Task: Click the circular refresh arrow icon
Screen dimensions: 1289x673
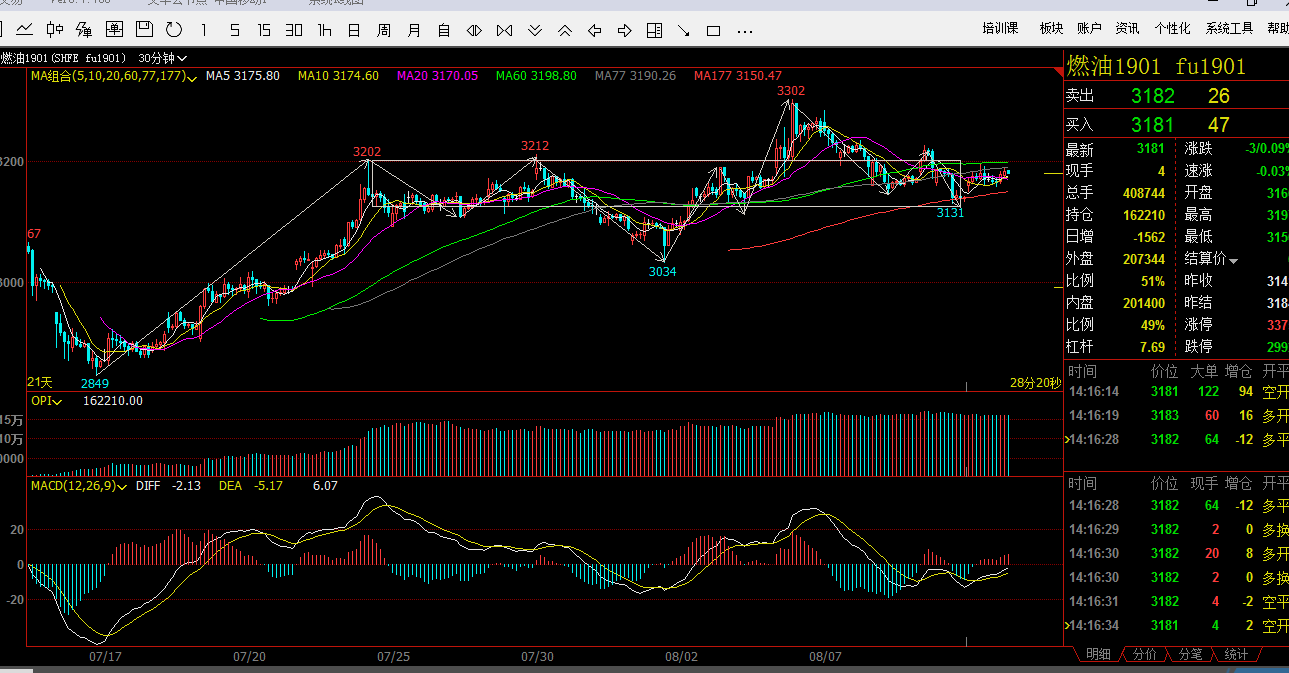Action: pyautogui.click(x=174, y=30)
